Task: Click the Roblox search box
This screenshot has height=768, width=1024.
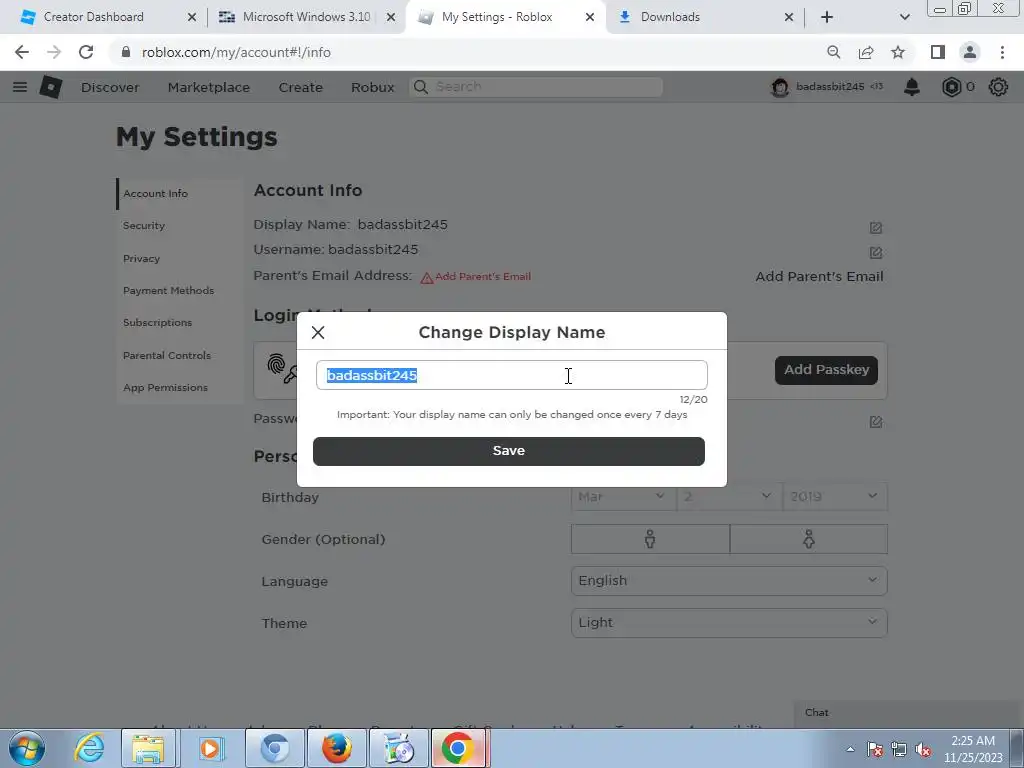Action: [536, 87]
